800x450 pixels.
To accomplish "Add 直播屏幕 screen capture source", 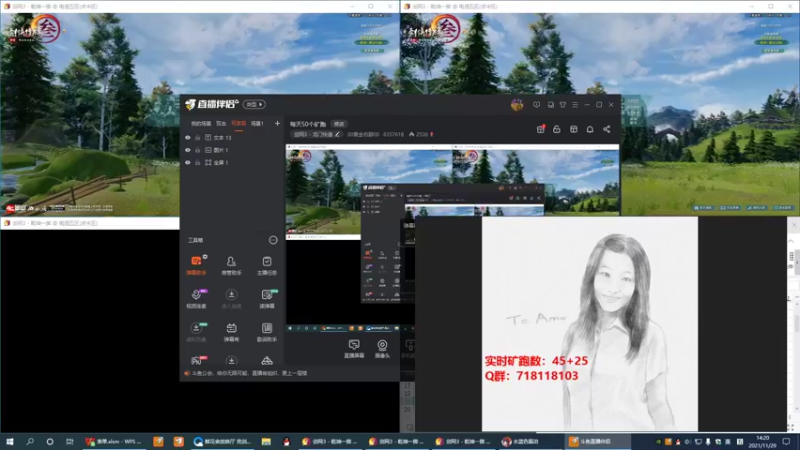I will 354,348.
